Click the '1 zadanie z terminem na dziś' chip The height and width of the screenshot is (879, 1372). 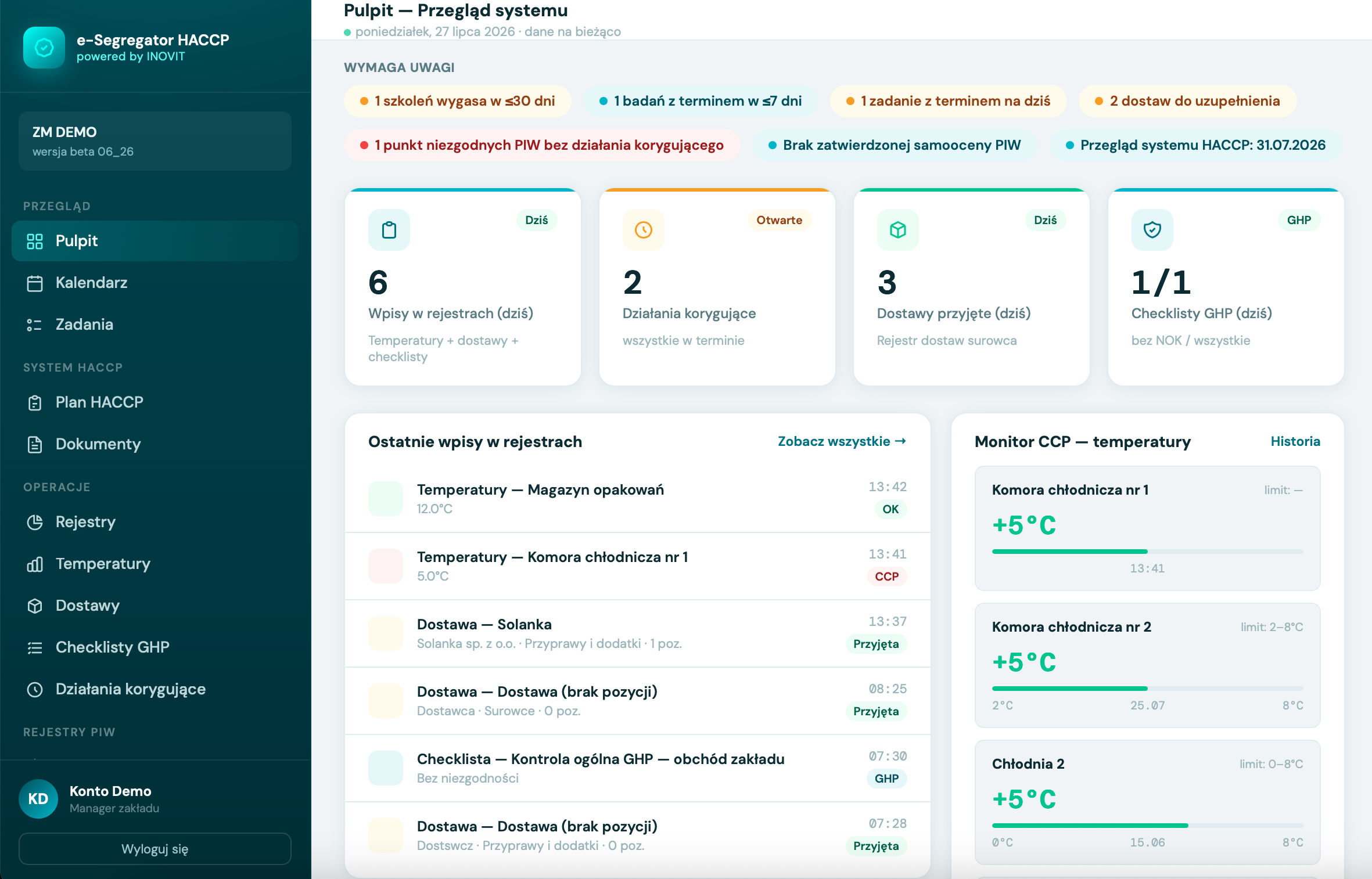(x=949, y=101)
